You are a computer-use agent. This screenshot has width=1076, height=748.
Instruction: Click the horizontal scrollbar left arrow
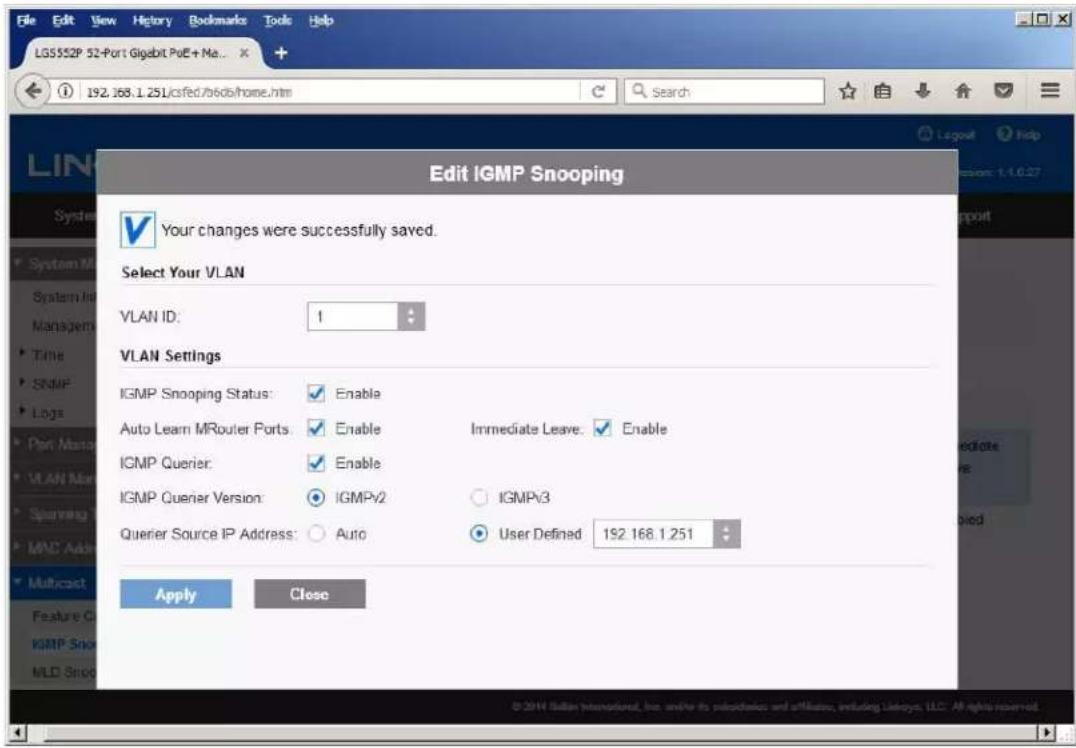click(19, 733)
